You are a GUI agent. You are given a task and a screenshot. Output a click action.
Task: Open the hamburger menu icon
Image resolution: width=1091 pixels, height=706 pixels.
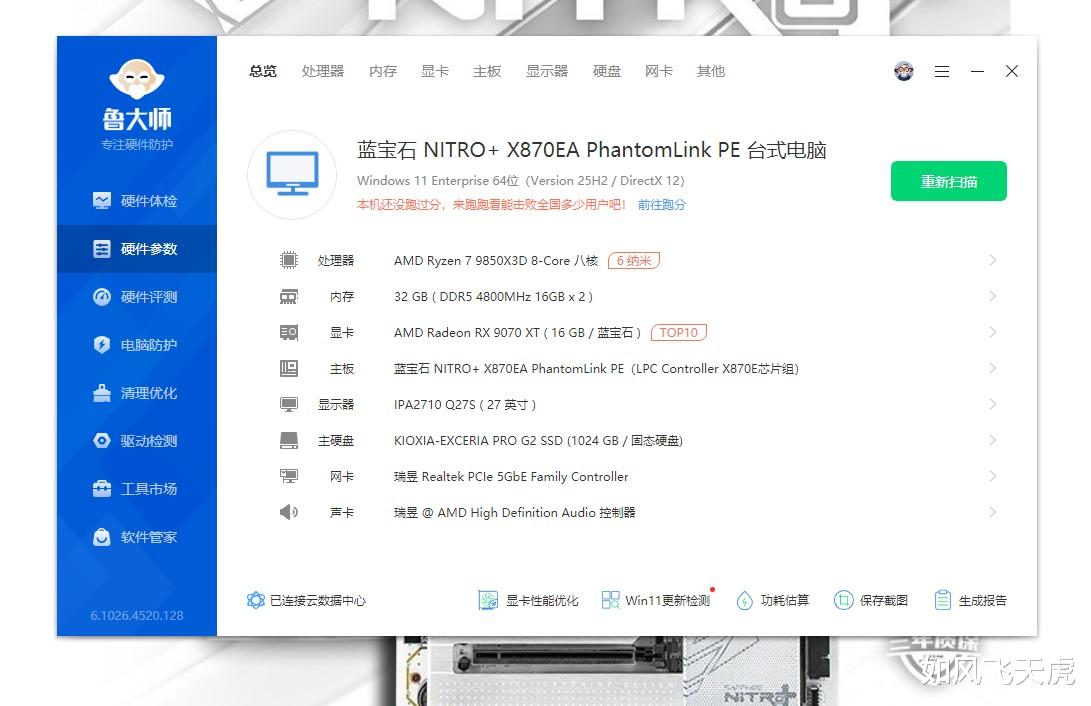coord(941,71)
